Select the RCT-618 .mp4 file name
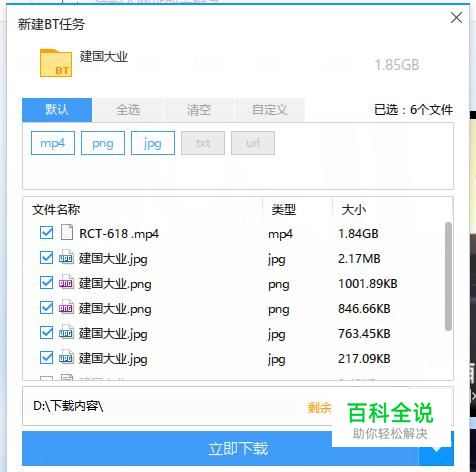 pos(119,234)
